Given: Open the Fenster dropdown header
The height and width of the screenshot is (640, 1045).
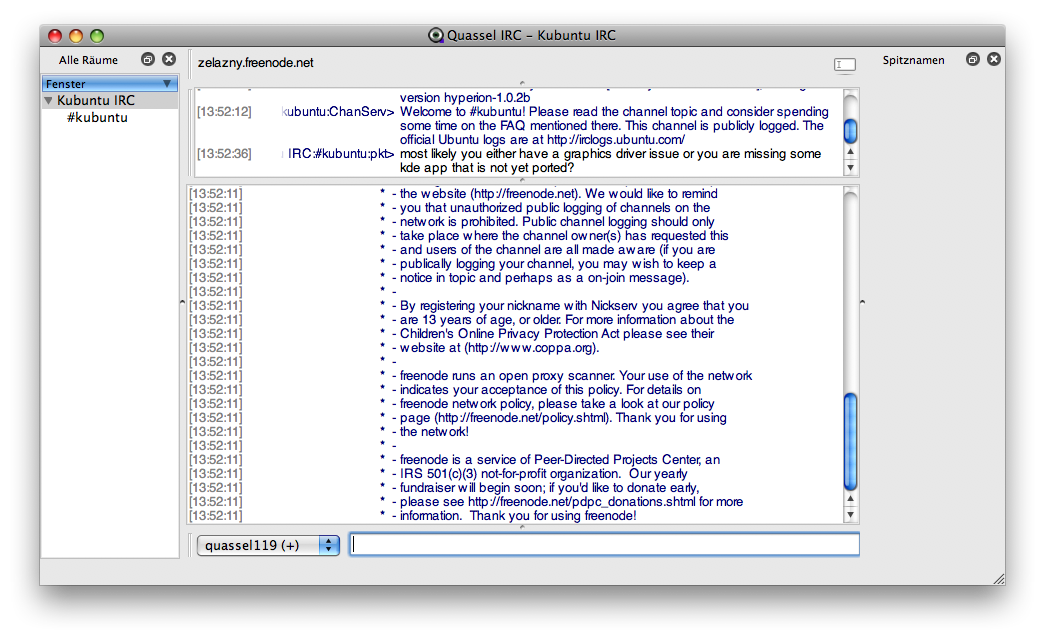Looking at the screenshot, I should click(x=110, y=84).
